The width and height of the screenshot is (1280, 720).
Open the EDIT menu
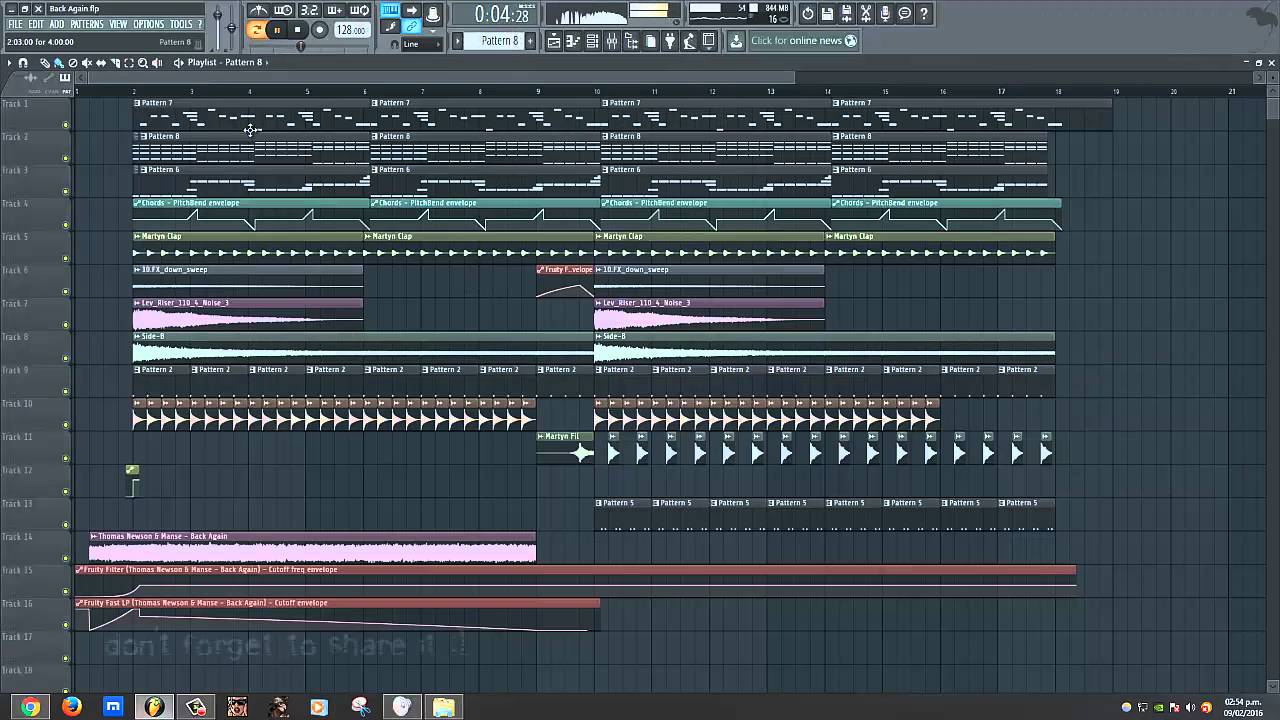tap(36, 24)
